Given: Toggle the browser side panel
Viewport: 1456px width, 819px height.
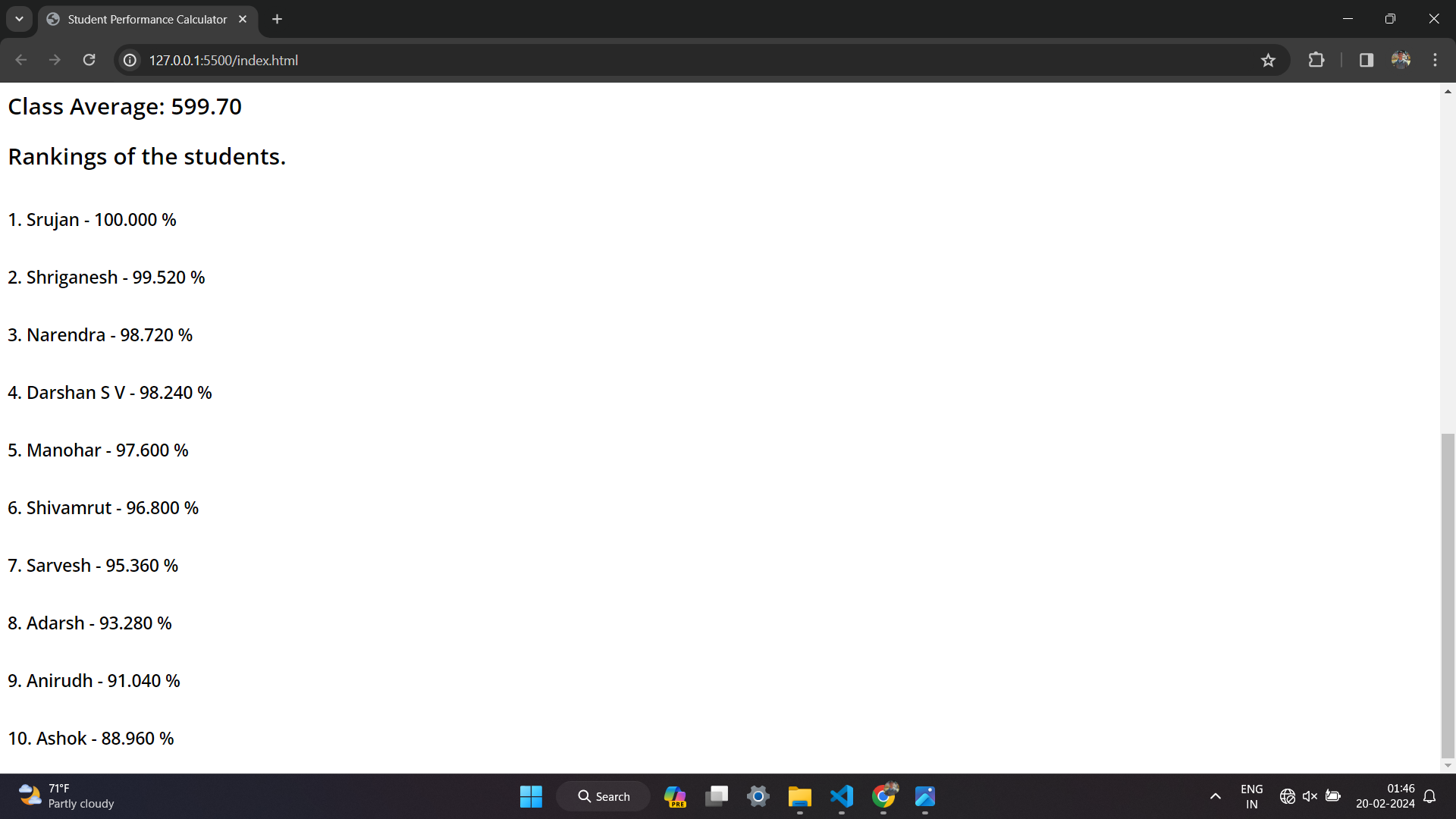Looking at the screenshot, I should (x=1367, y=60).
